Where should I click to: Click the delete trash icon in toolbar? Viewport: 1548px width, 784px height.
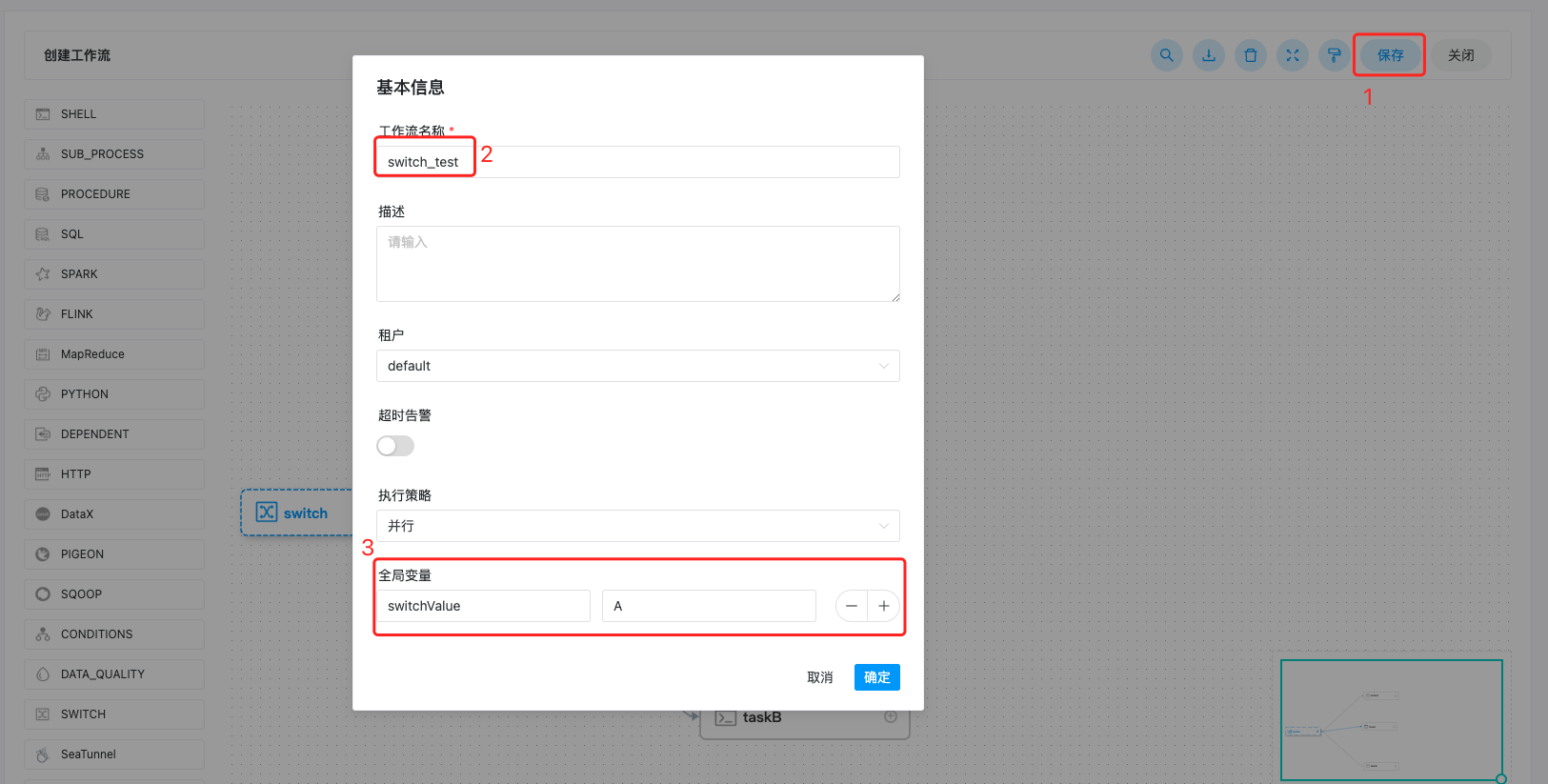1251,55
